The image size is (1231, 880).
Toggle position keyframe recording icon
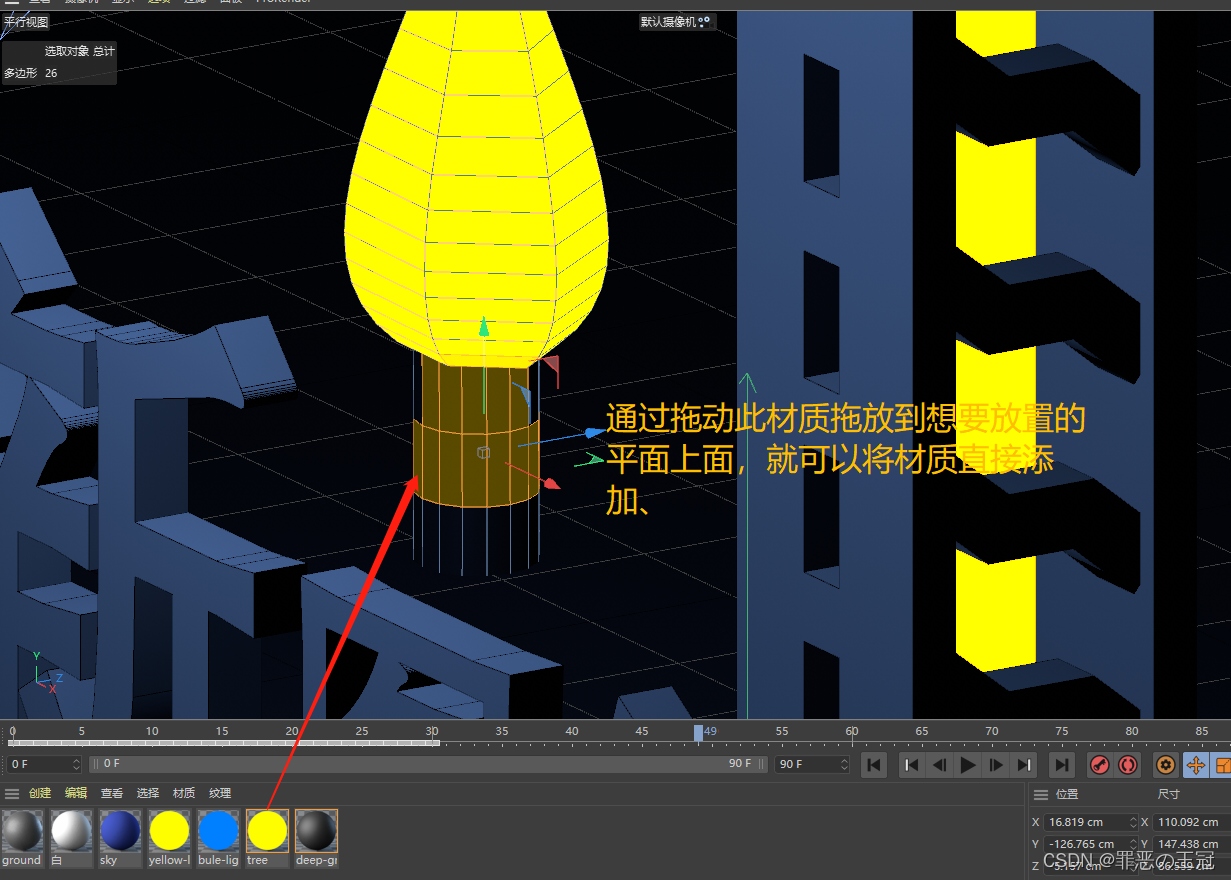[1194, 765]
